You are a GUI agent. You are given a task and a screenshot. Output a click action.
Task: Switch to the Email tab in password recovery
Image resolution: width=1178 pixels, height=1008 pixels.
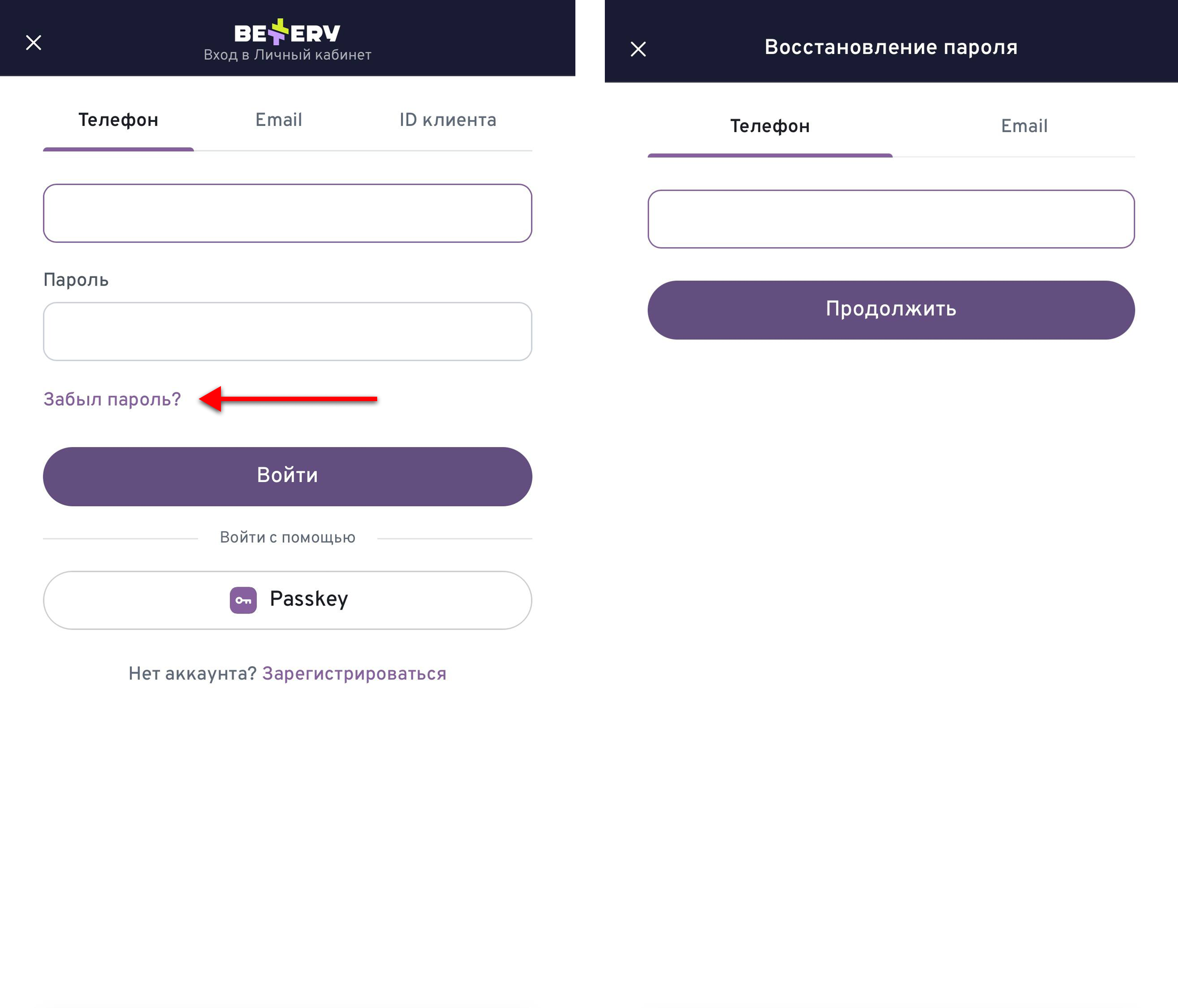point(1024,126)
